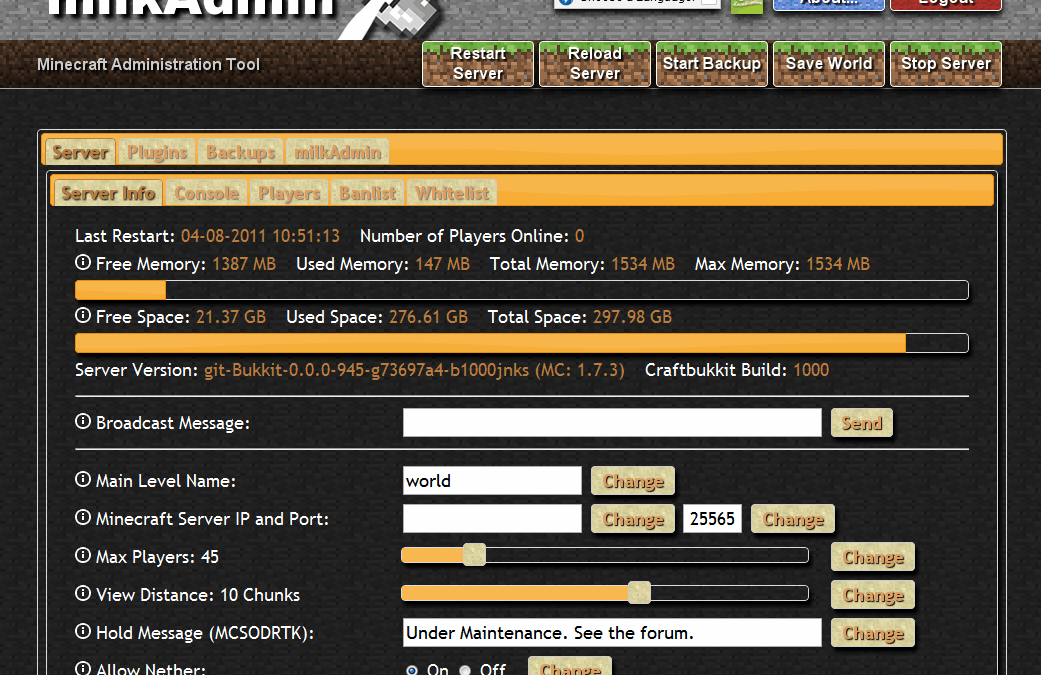Apply Change for the server port
This screenshot has height=675, width=1041.
(793, 518)
